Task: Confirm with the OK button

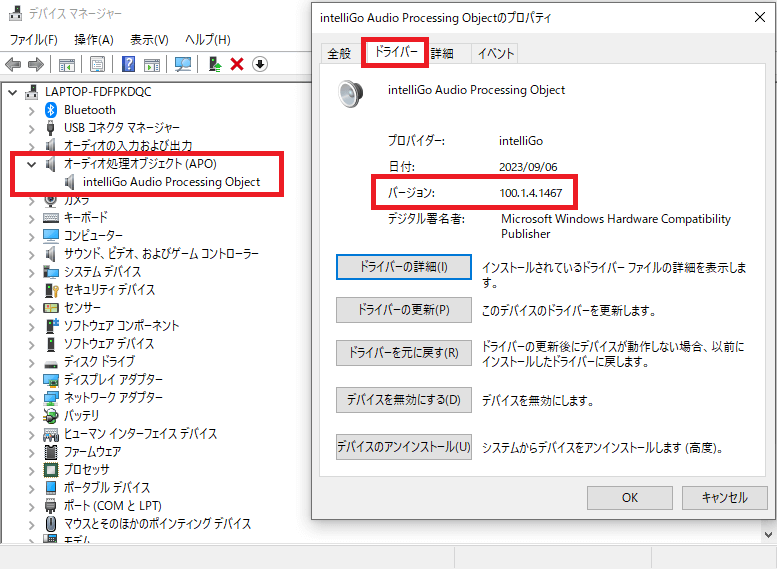Action: point(630,498)
